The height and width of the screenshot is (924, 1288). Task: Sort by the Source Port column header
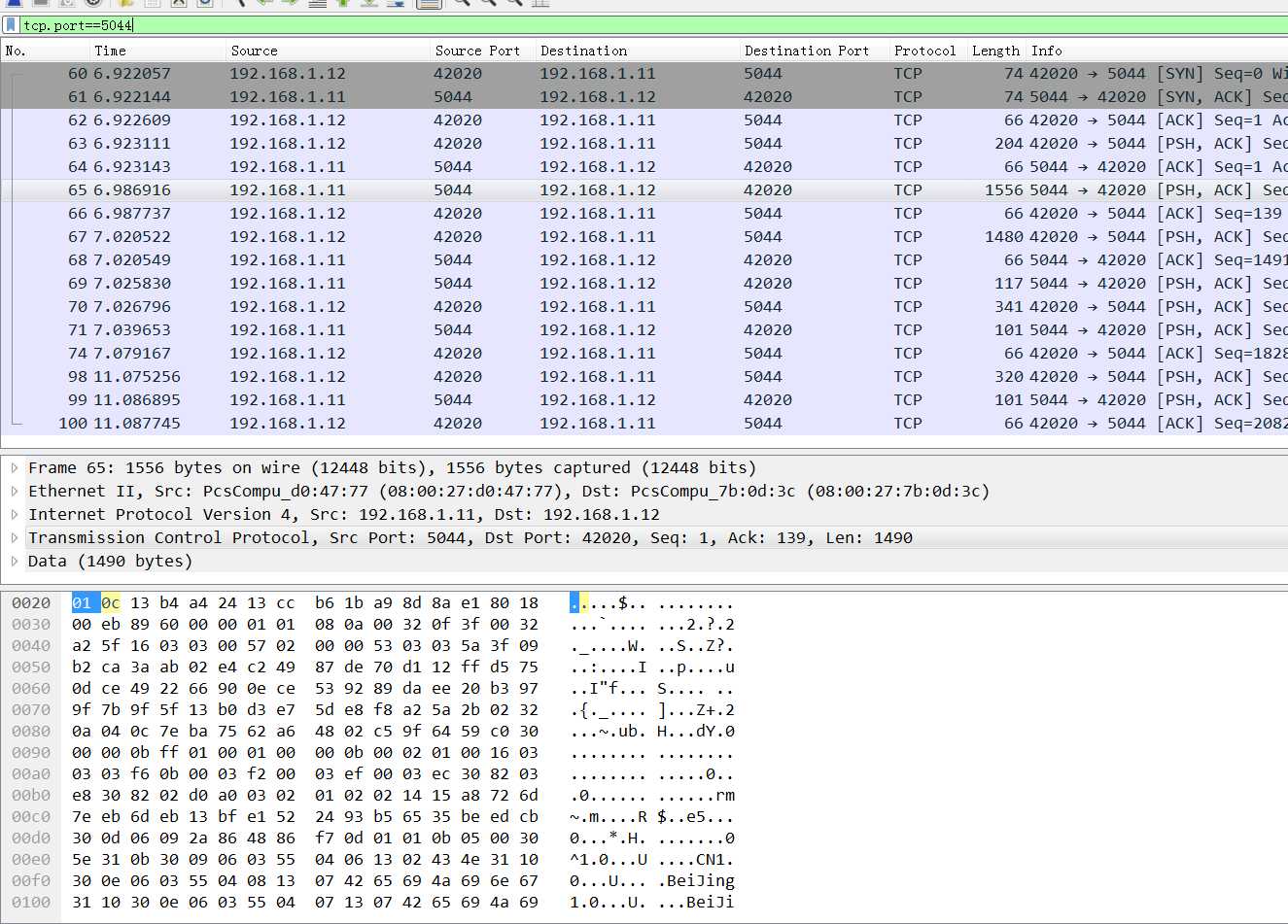482,51
